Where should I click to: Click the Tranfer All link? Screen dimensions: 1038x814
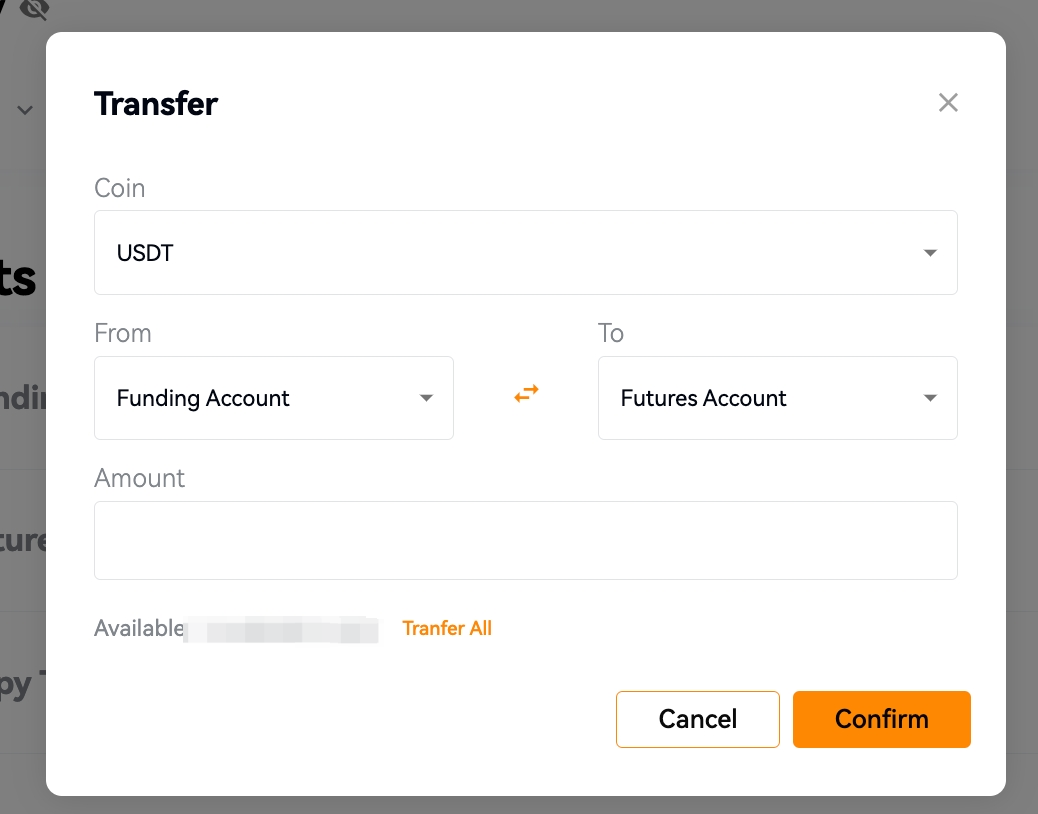[447, 628]
